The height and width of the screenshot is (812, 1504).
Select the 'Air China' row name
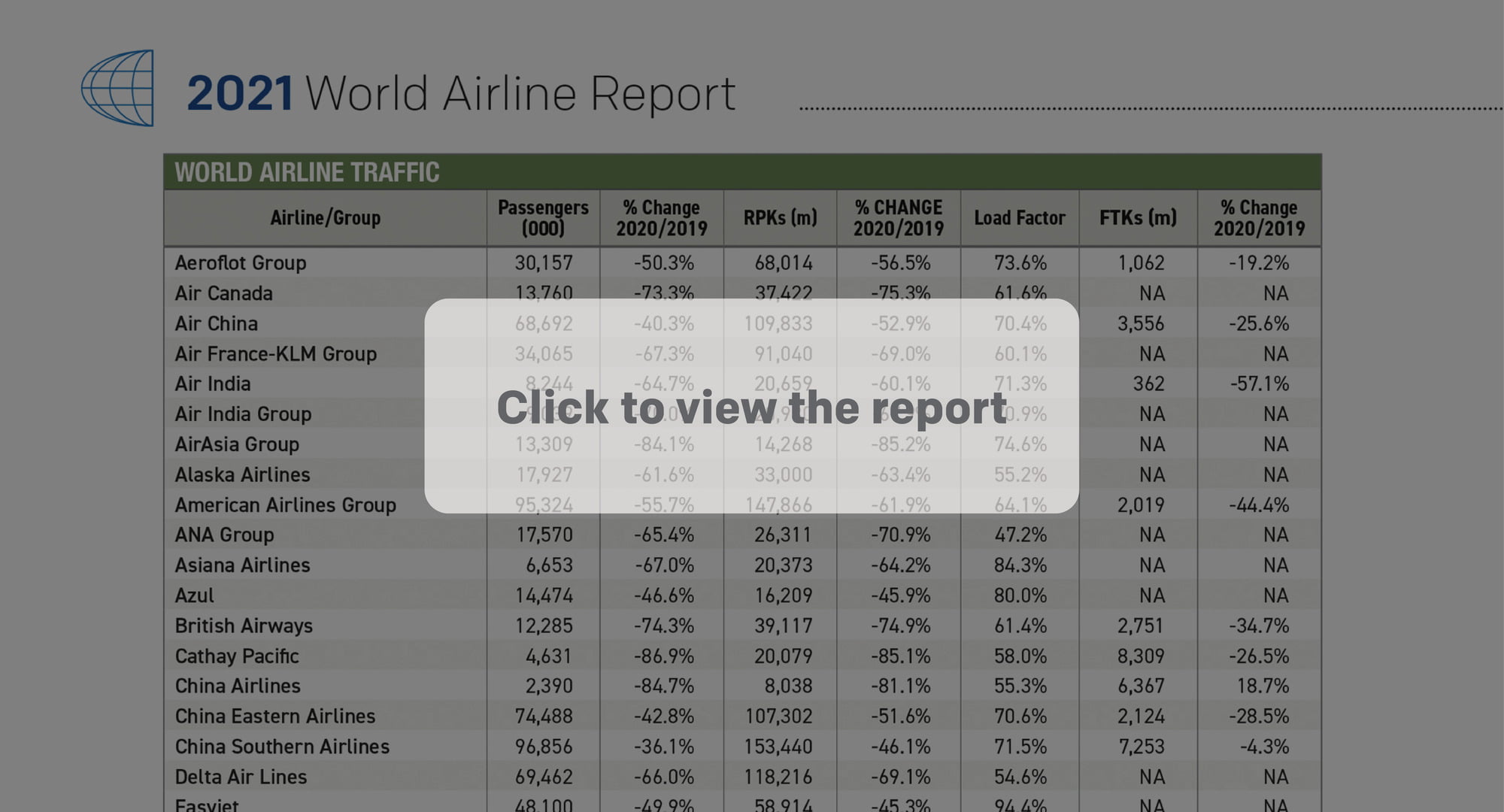(x=217, y=323)
